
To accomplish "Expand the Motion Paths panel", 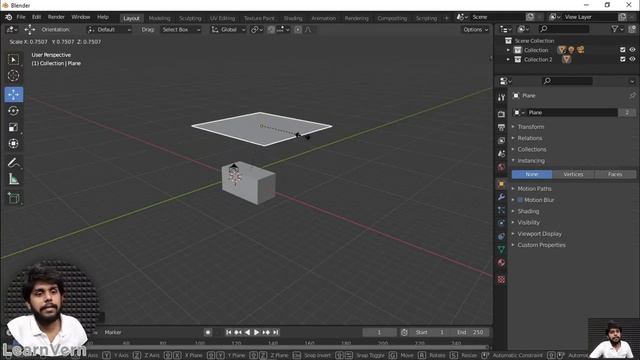I will [534, 189].
